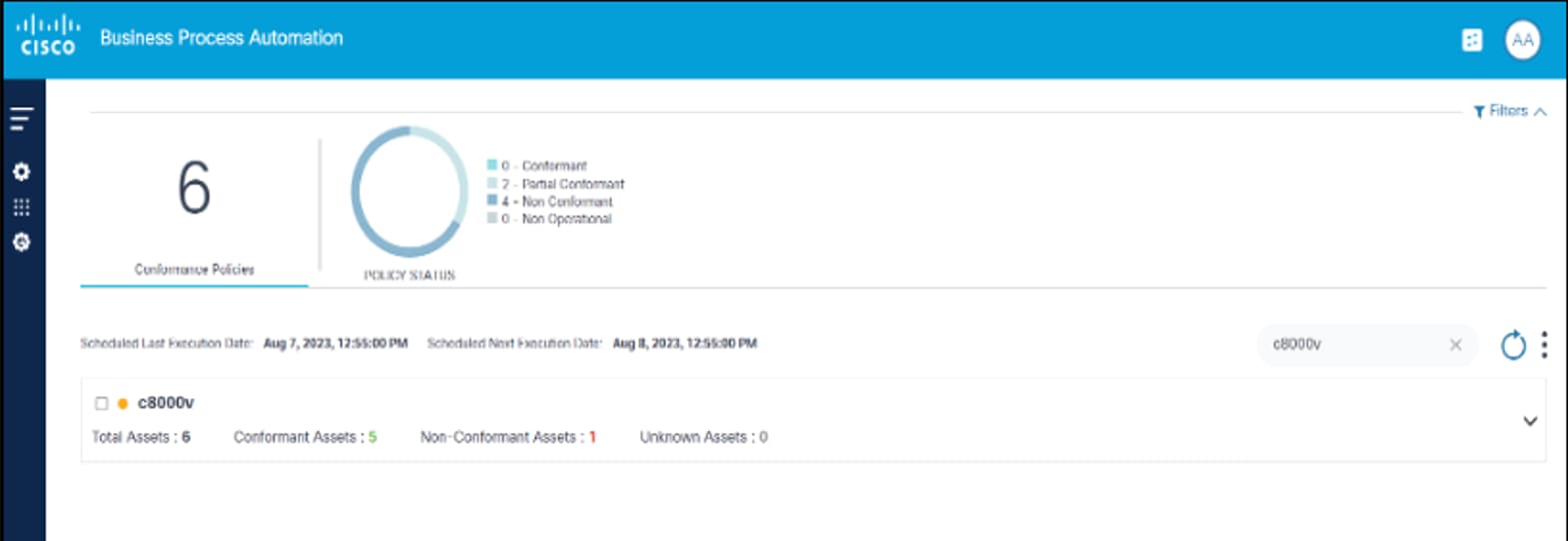
Task: Click the top gear icon in sidebar
Action: pos(21,172)
